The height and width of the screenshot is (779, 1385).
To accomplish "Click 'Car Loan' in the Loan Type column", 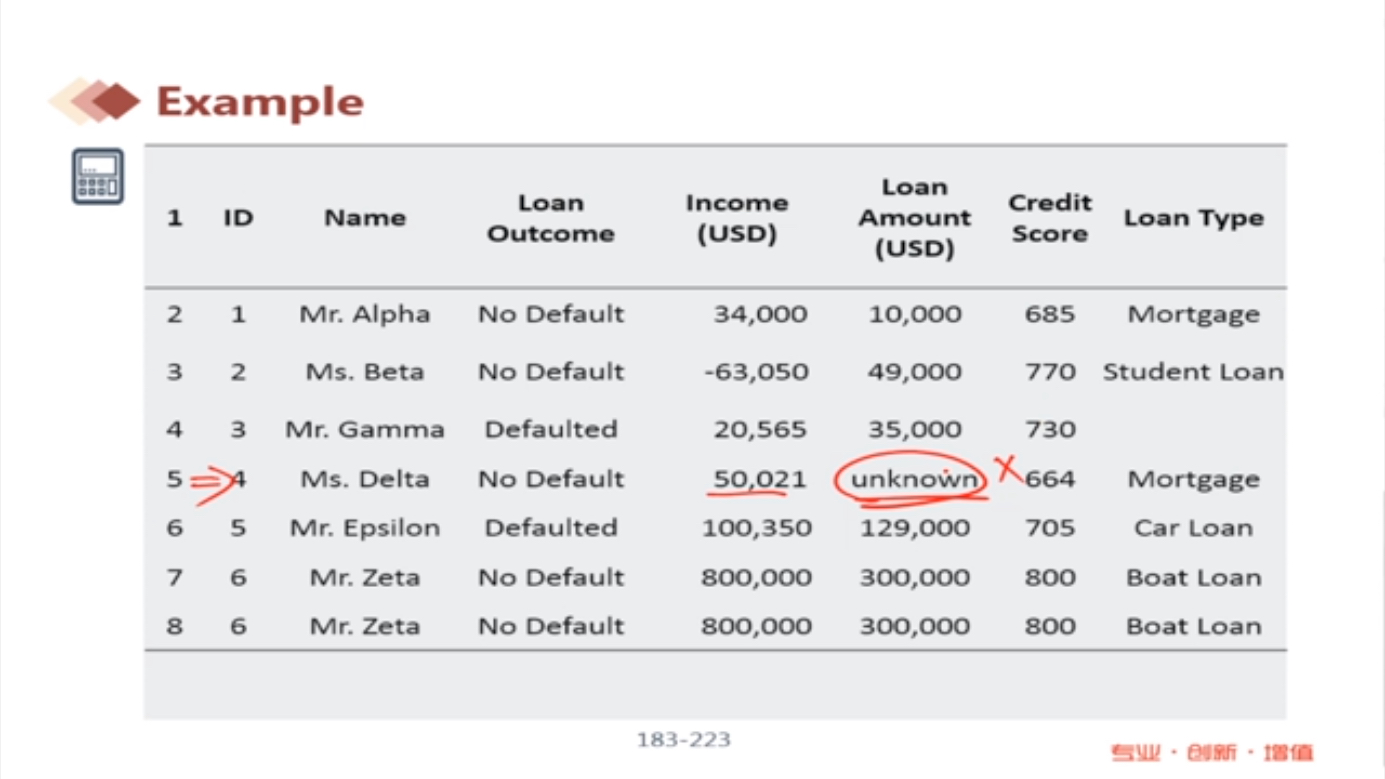I will tap(1193, 528).
